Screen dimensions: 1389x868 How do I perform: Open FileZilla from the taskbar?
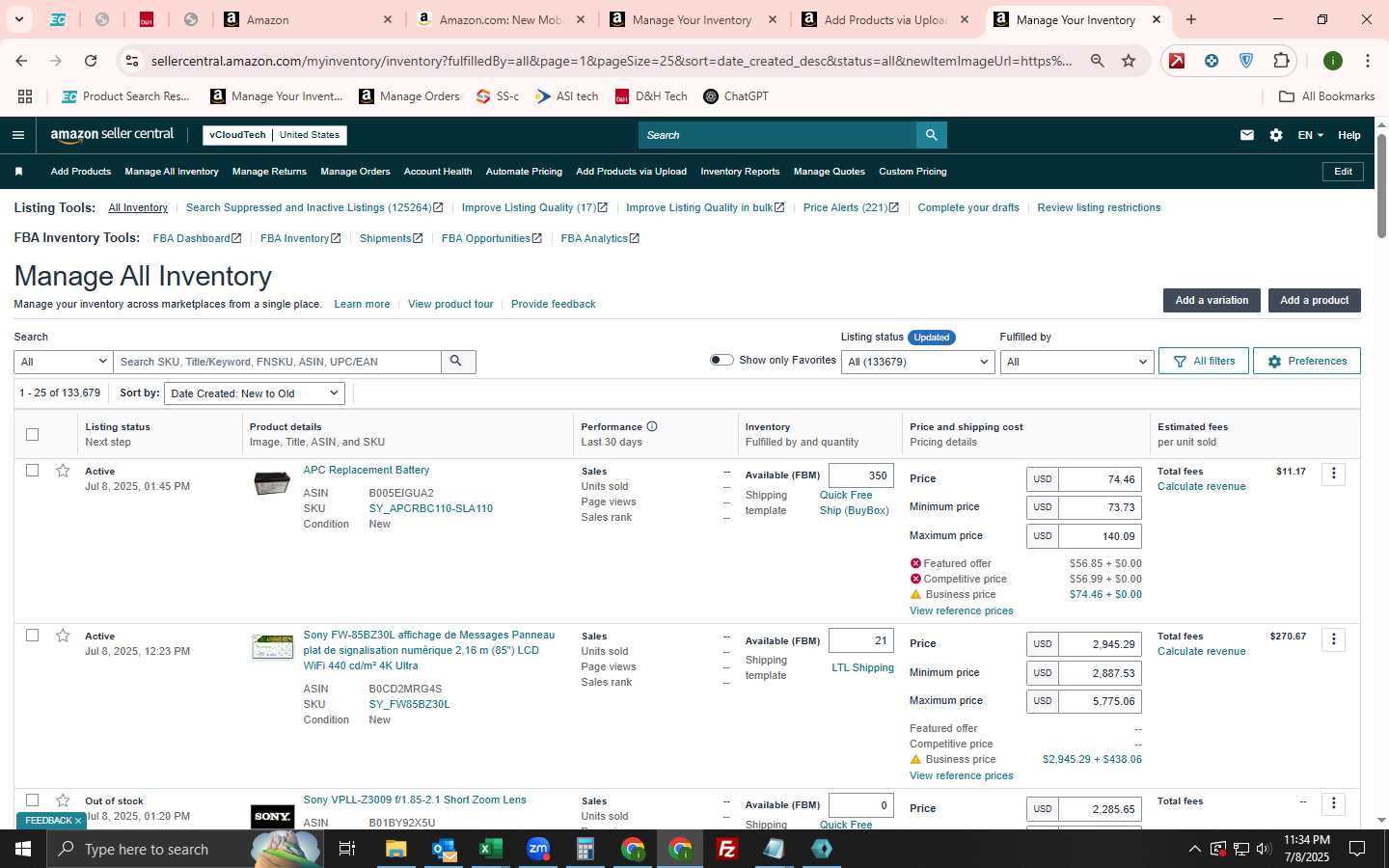727,849
